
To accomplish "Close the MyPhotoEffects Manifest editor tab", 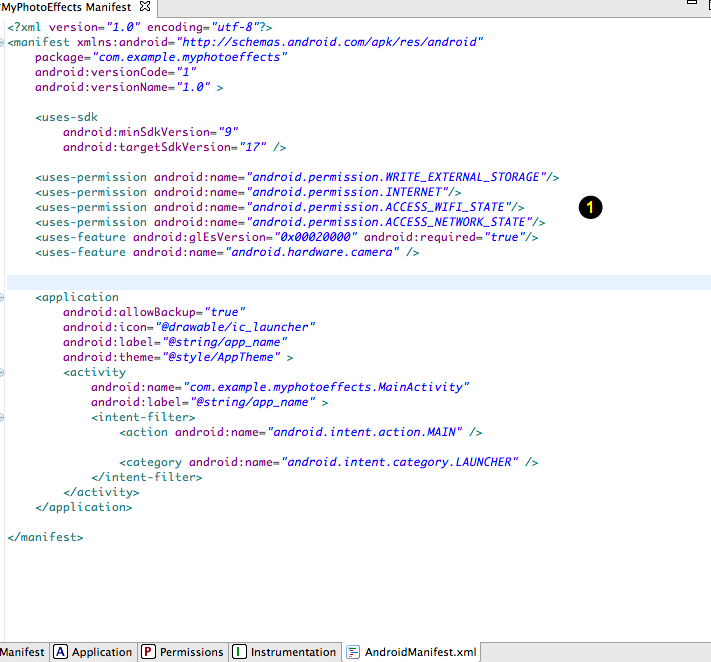I will point(145,6).
